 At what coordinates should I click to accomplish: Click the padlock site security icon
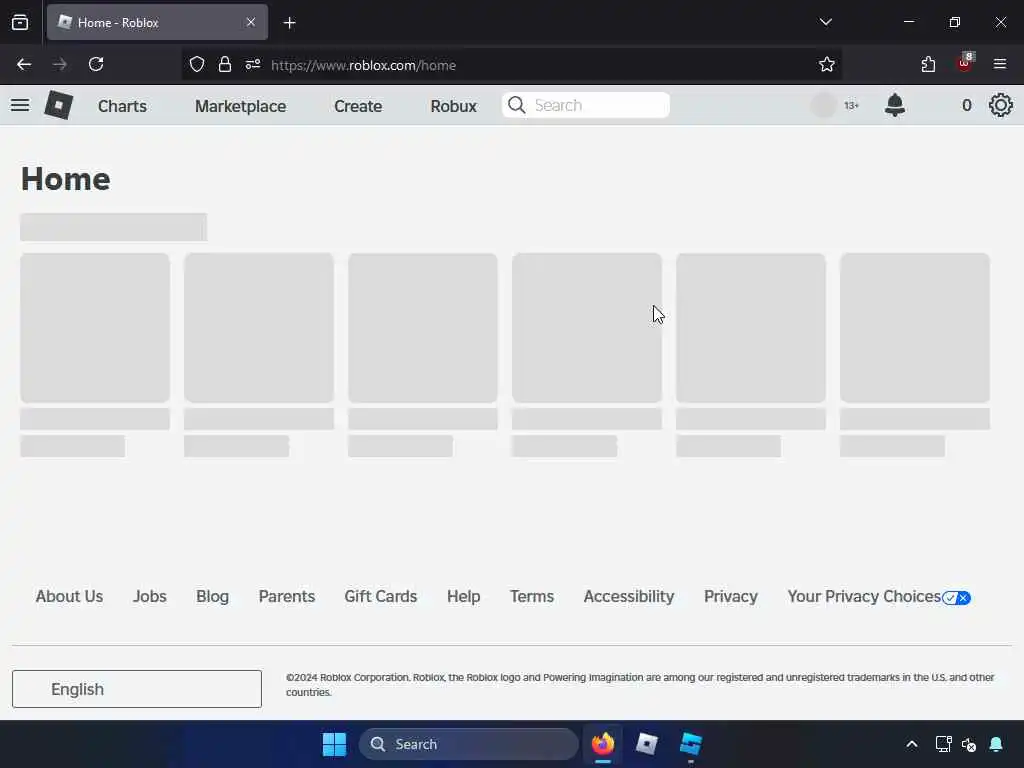[x=225, y=65]
